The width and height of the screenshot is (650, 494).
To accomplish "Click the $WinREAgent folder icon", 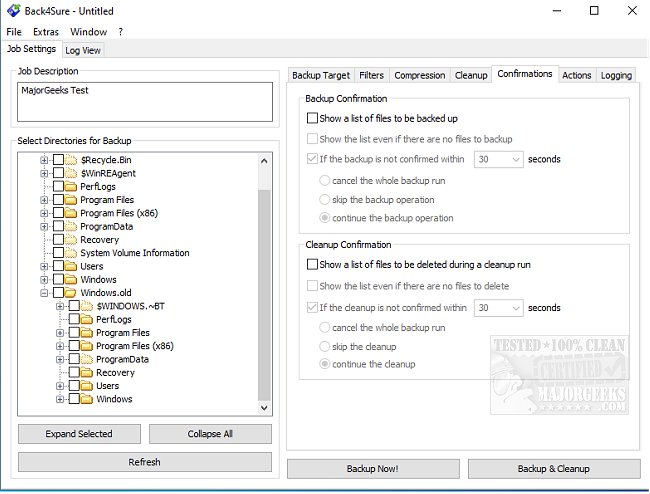I will (71, 173).
